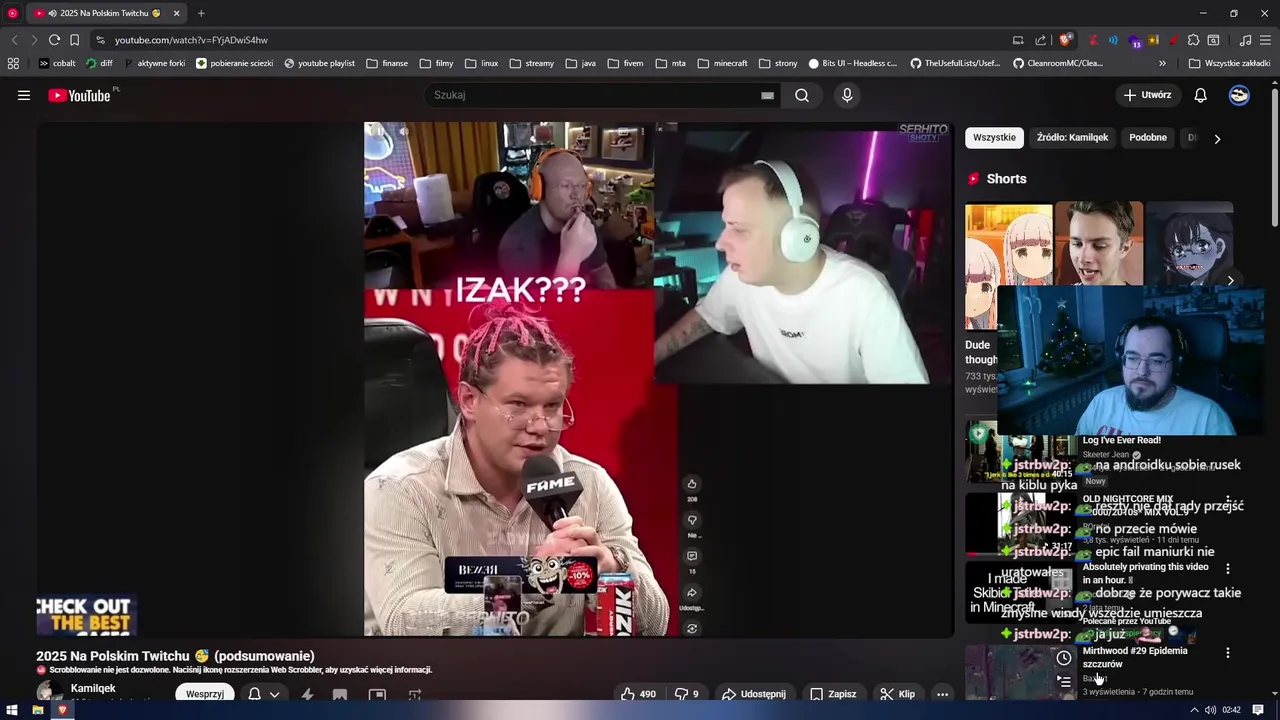The width and height of the screenshot is (1280, 720).
Task: Show hidden bookmarks with the double chevron
Action: tap(1162, 63)
